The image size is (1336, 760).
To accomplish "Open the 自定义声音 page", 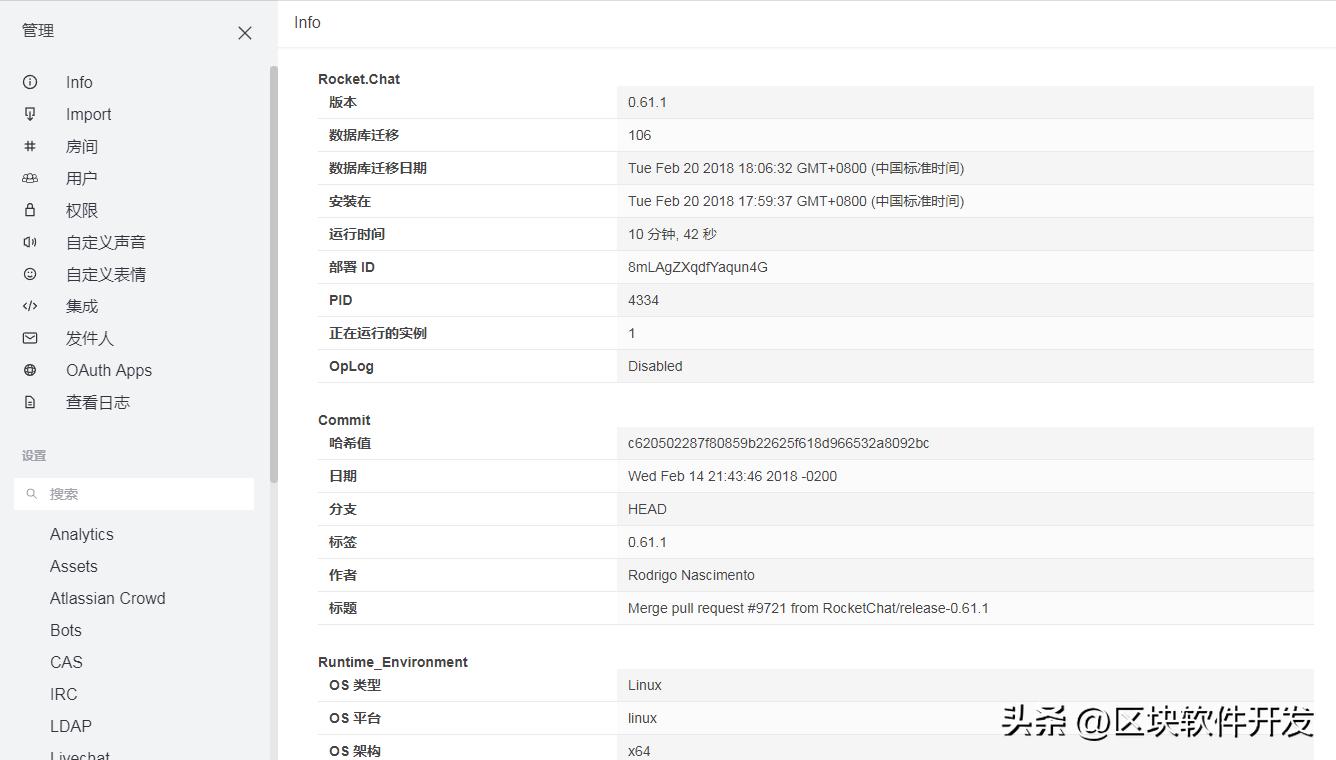I will (106, 242).
